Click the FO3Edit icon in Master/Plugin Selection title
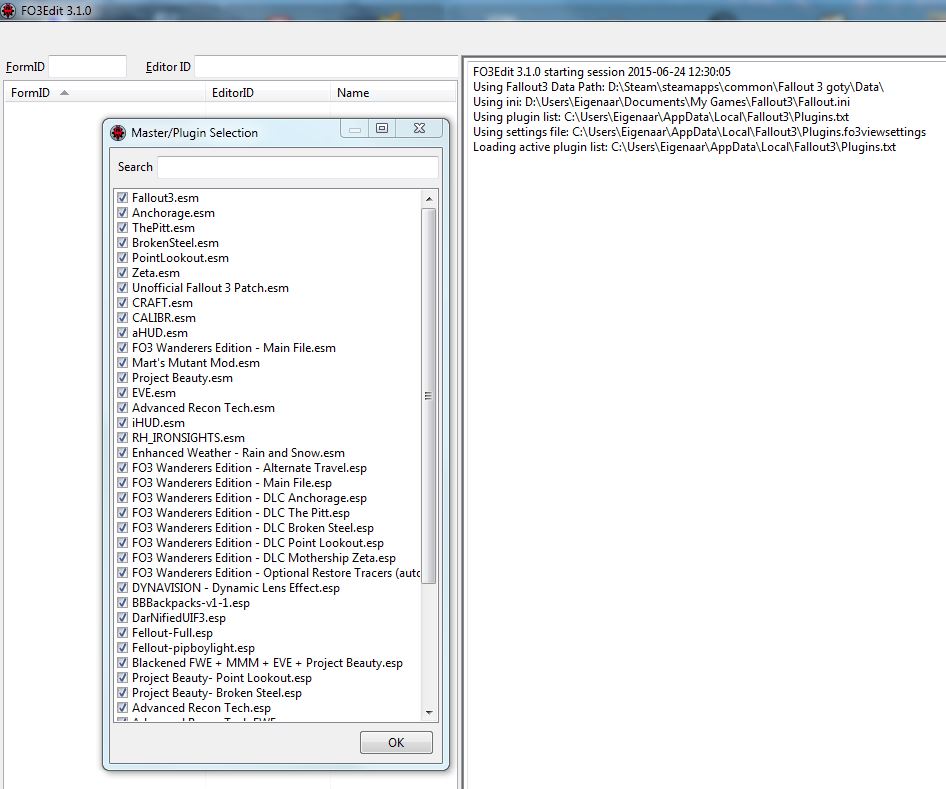 tap(118, 133)
